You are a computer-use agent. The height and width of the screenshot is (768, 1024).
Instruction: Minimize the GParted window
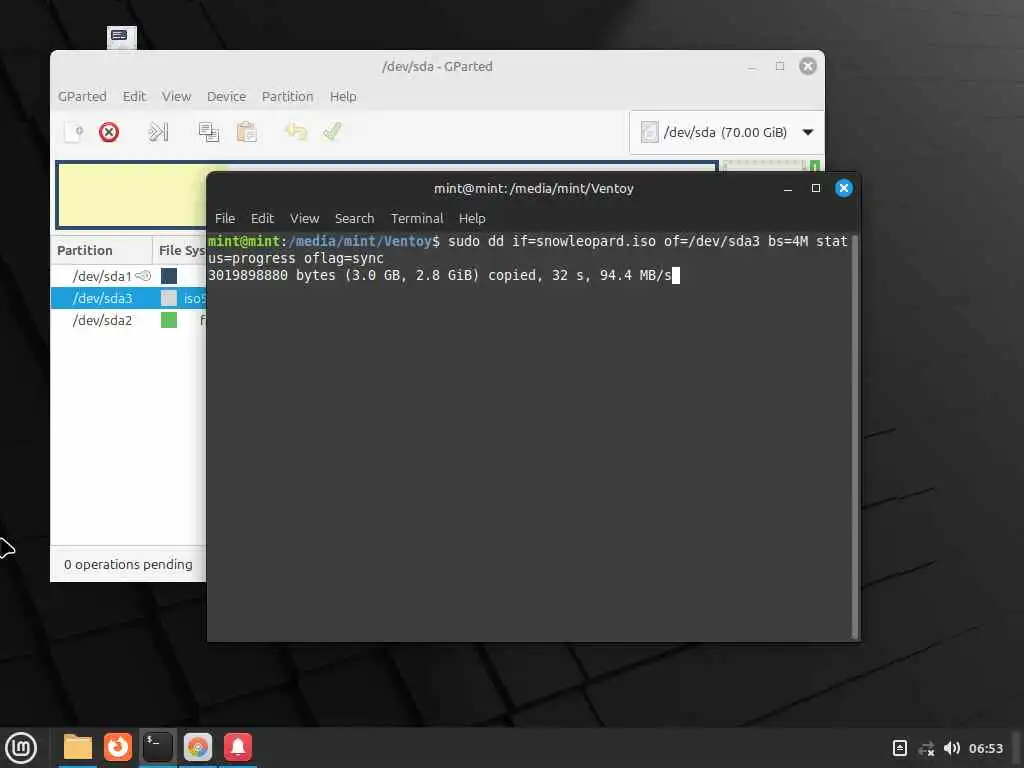click(x=752, y=67)
